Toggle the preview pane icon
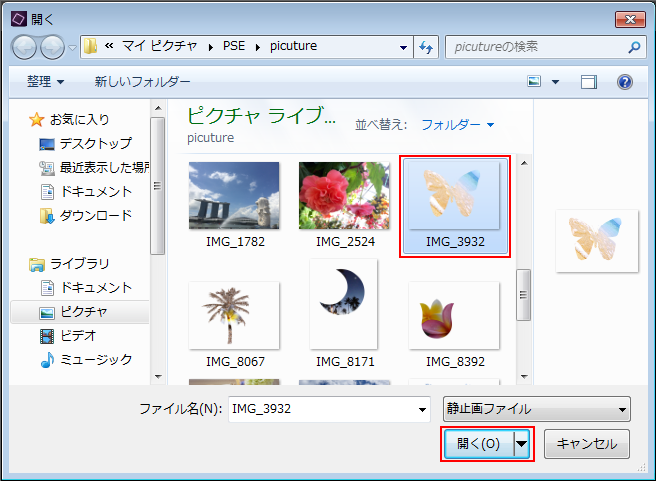The height and width of the screenshot is (481, 656). coord(589,82)
